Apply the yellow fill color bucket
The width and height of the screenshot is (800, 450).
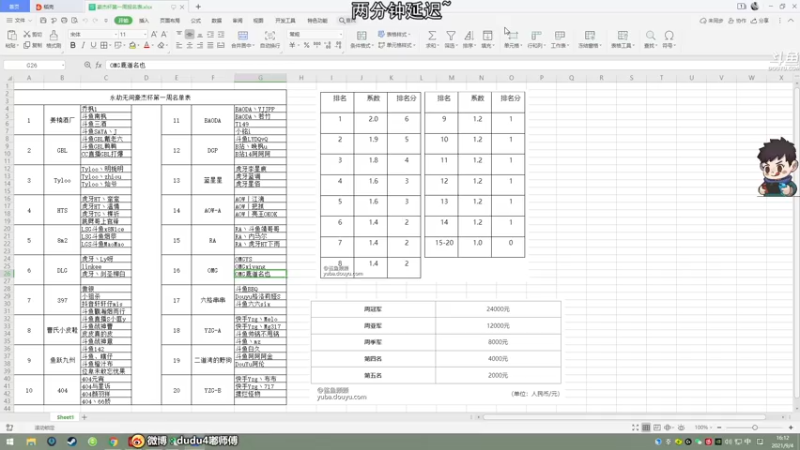pos(133,45)
